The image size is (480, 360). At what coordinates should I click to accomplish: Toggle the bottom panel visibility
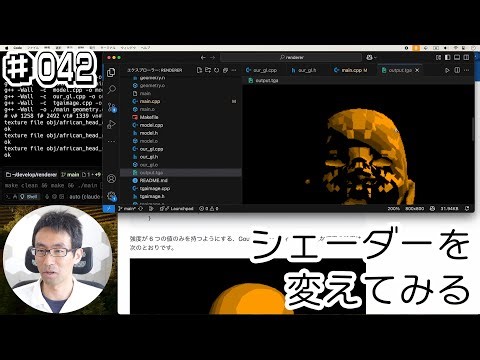[x=457, y=58]
